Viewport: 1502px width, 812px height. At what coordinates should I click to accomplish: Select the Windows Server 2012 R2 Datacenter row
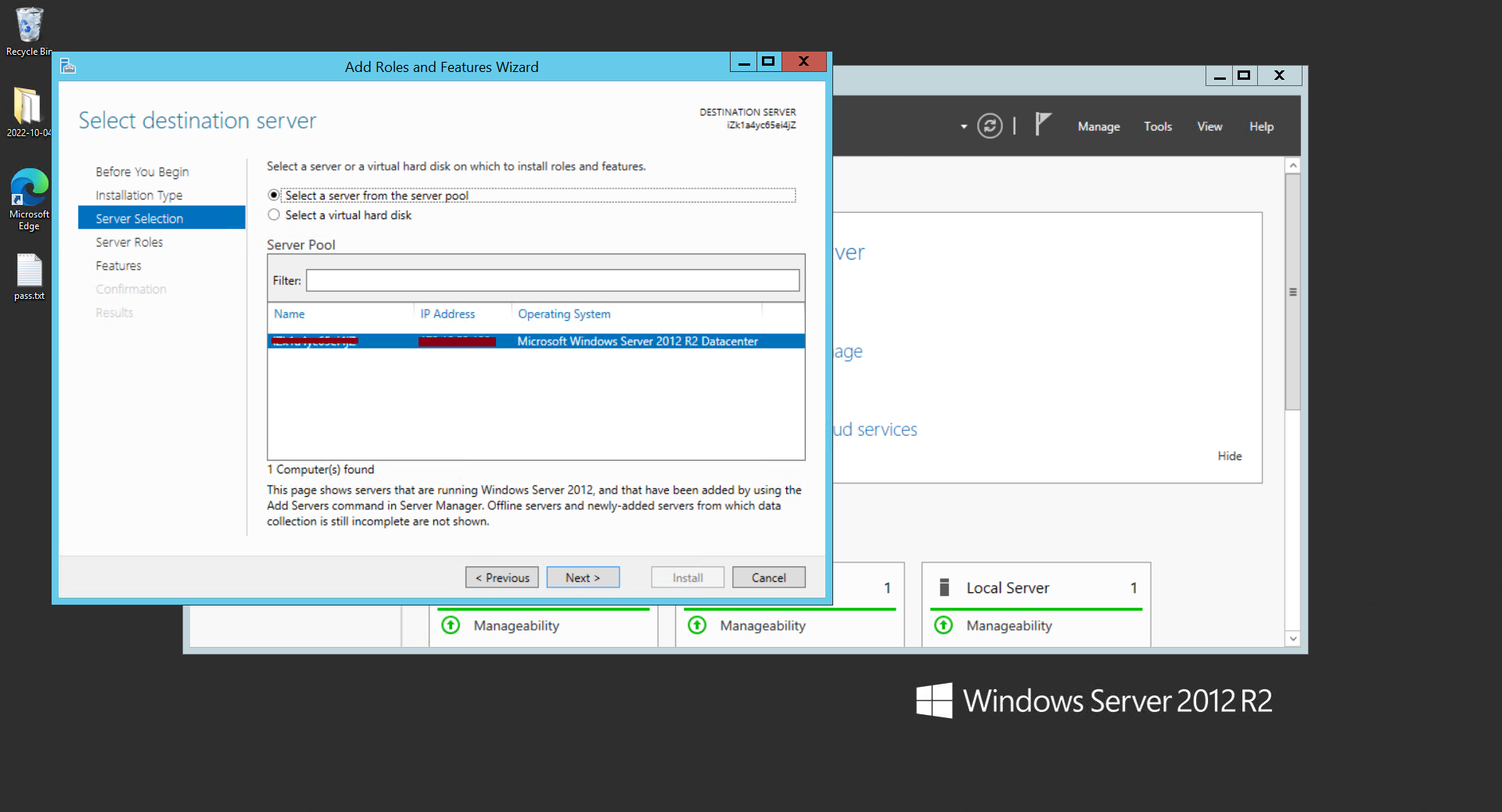coord(536,341)
